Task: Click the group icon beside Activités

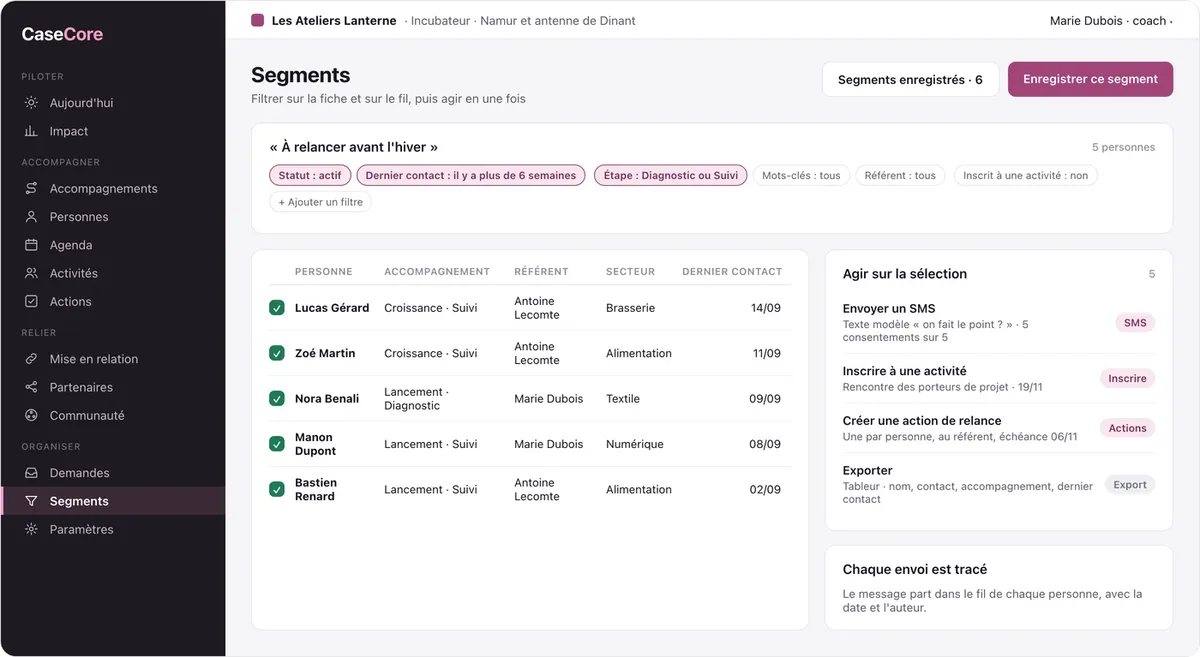Action: coord(31,273)
